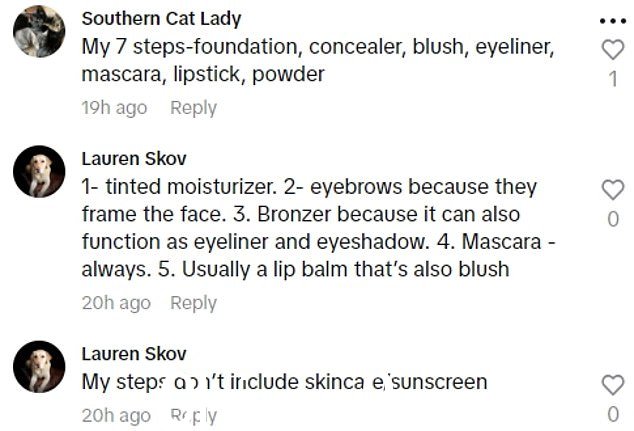
Task: Reply to the tinted moisturizer comment
Action: click(x=193, y=303)
